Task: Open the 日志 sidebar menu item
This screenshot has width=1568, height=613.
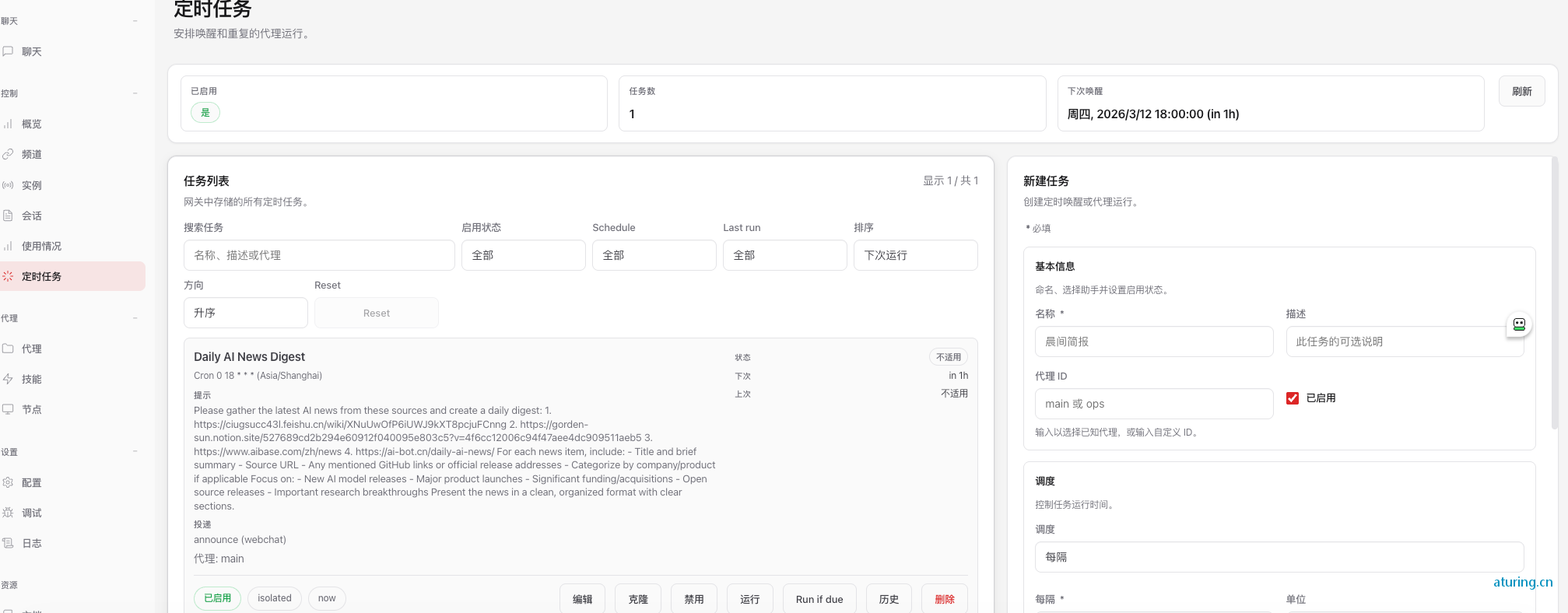Action: click(32, 543)
